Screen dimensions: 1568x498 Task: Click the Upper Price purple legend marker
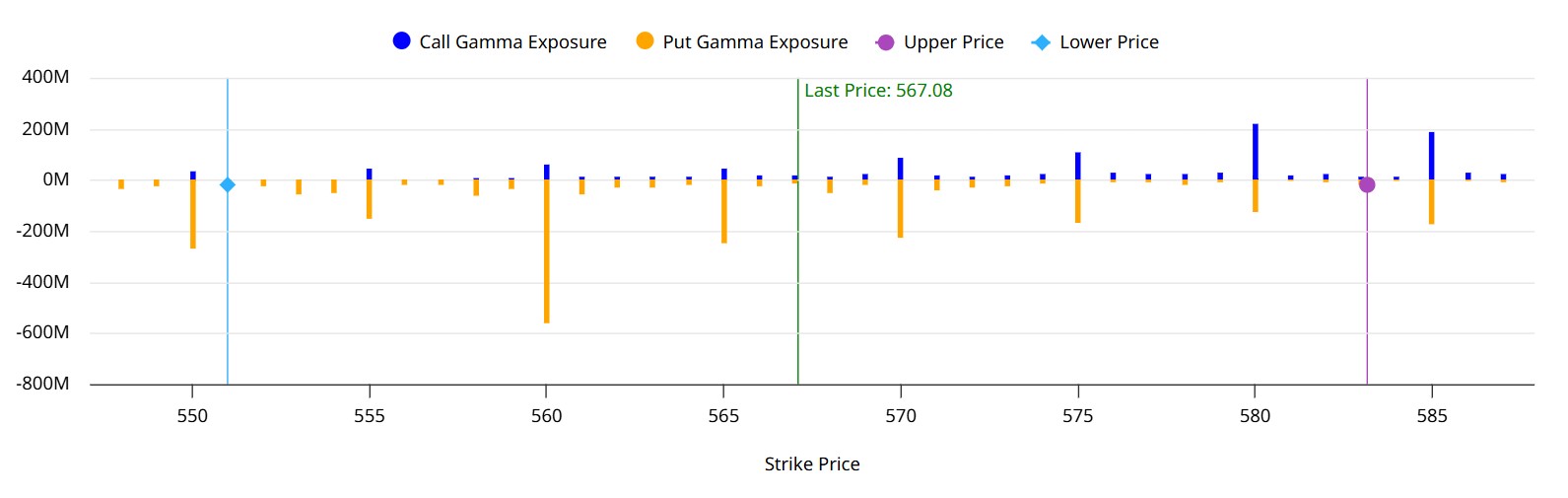click(885, 42)
